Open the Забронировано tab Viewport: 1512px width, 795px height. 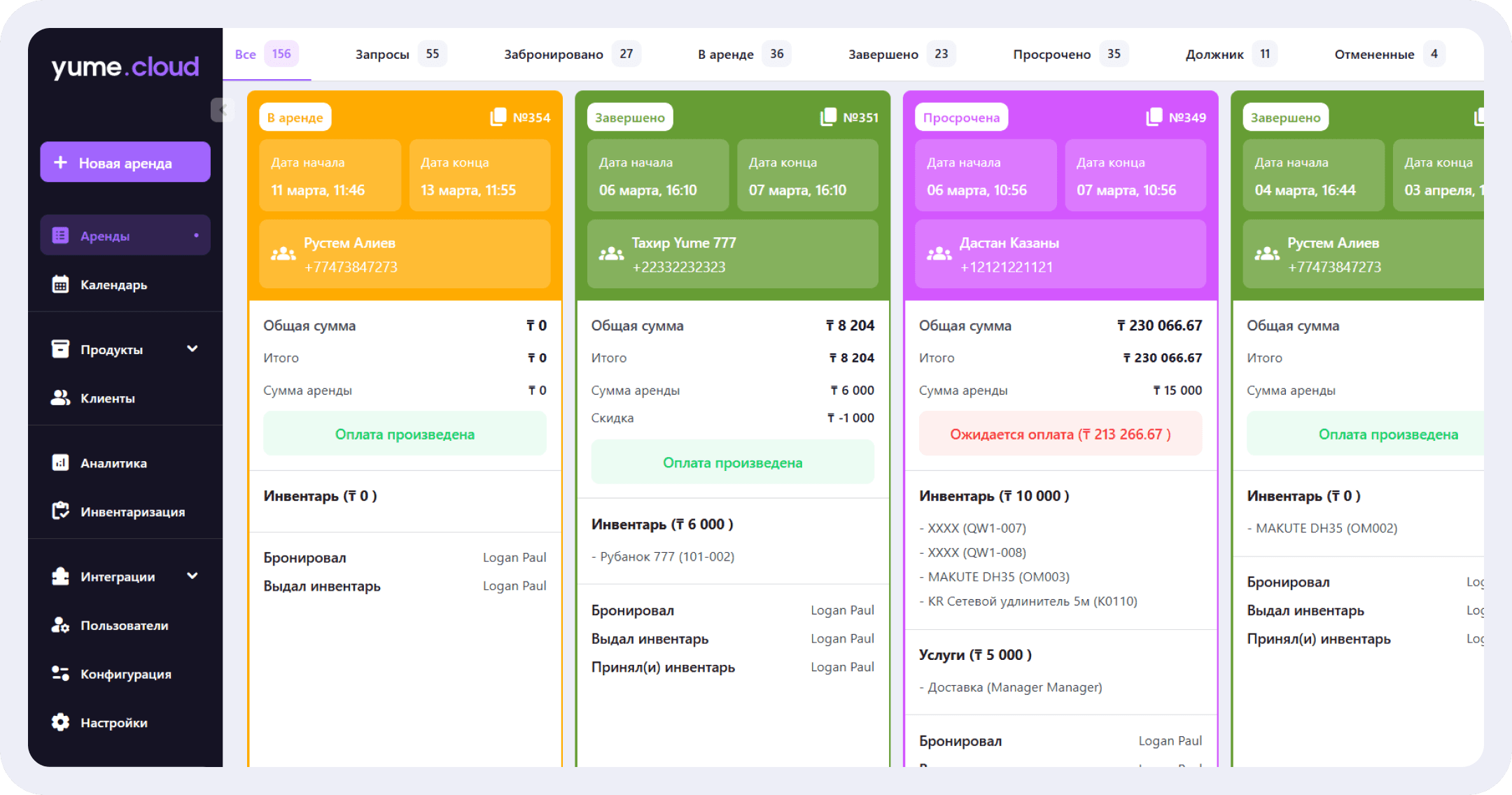tap(571, 54)
